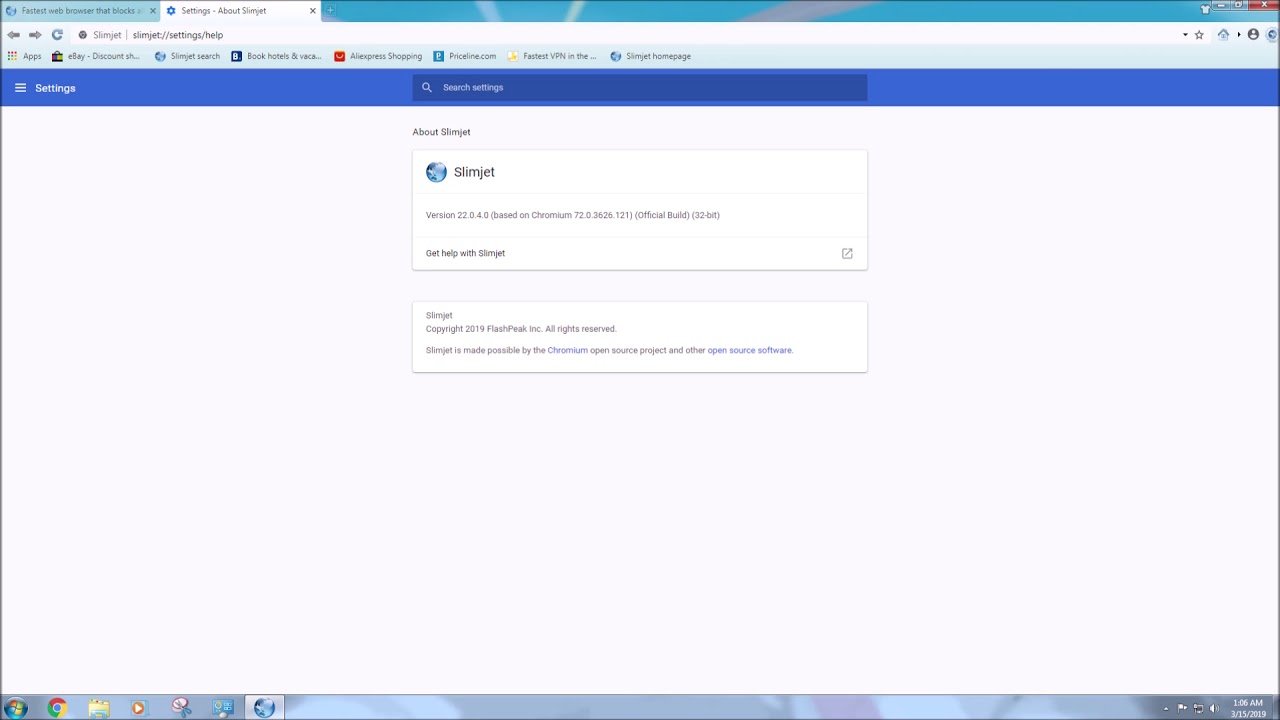Open a new tab
1280x720 pixels.
[330, 11]
